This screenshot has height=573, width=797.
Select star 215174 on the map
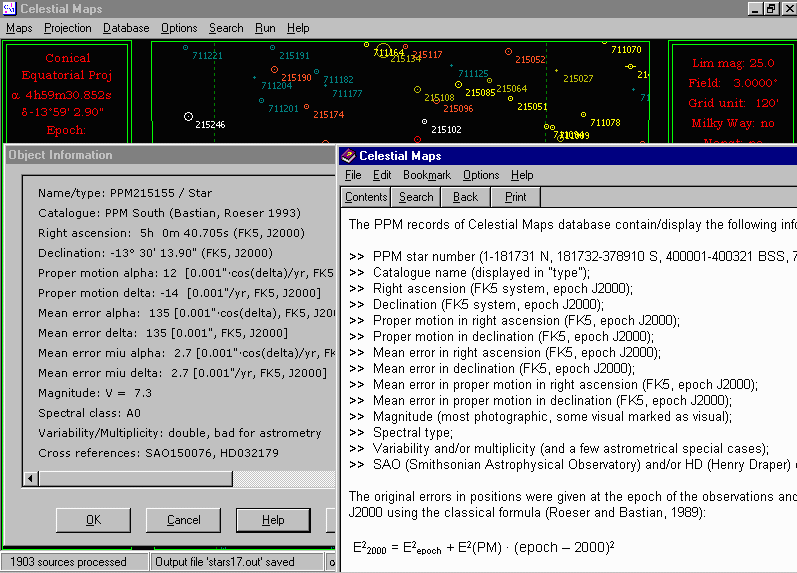coord(306,107)
